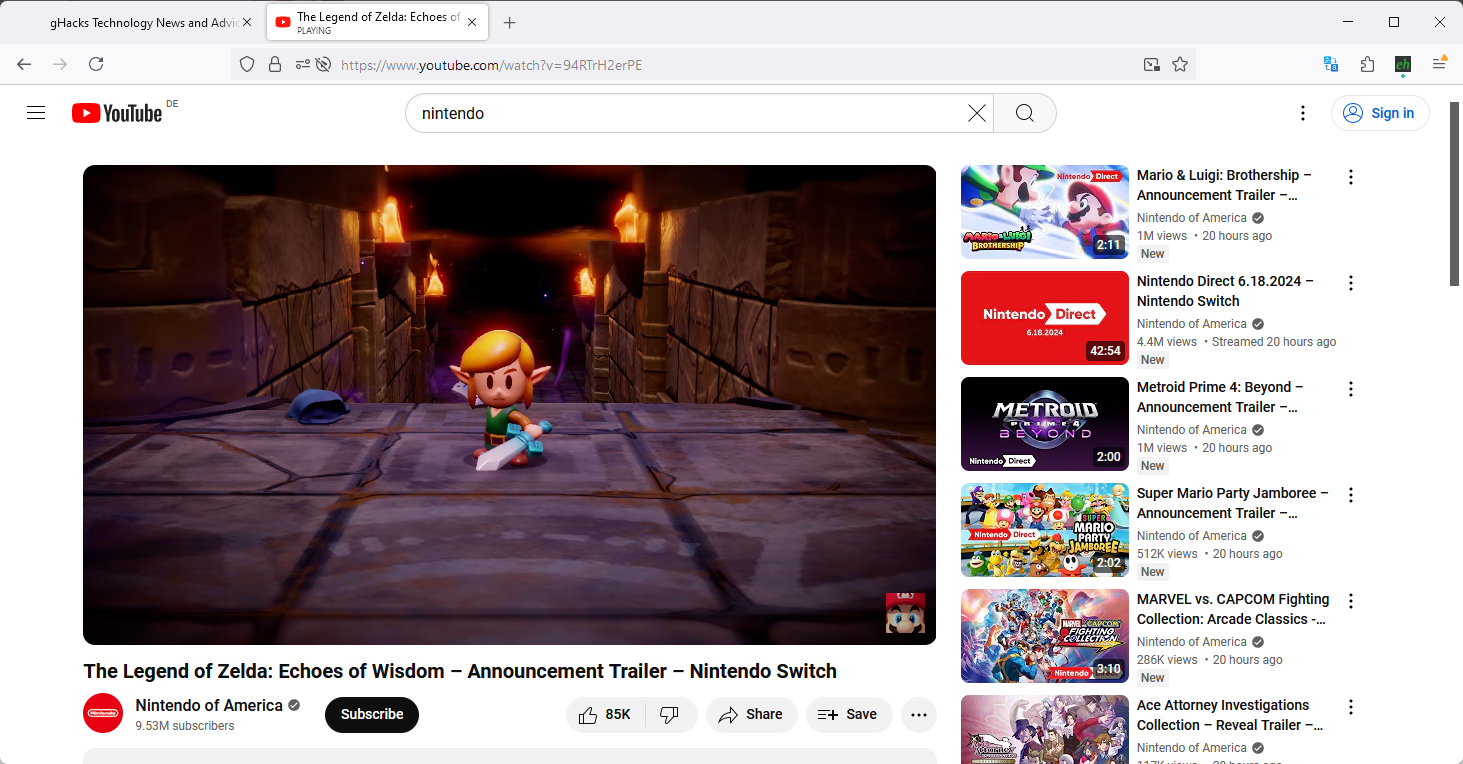The height and width of the screenshot is (764, 1463).
Task: Open options menu for Metroid Prime 4 video
Action: pos(1351,389)
